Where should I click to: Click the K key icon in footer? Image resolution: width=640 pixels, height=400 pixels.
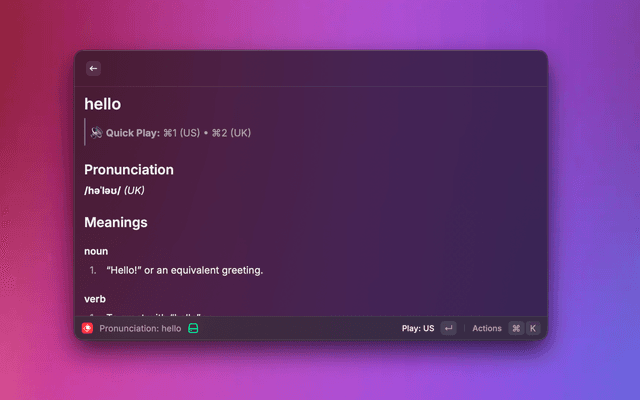click(533, 328)
